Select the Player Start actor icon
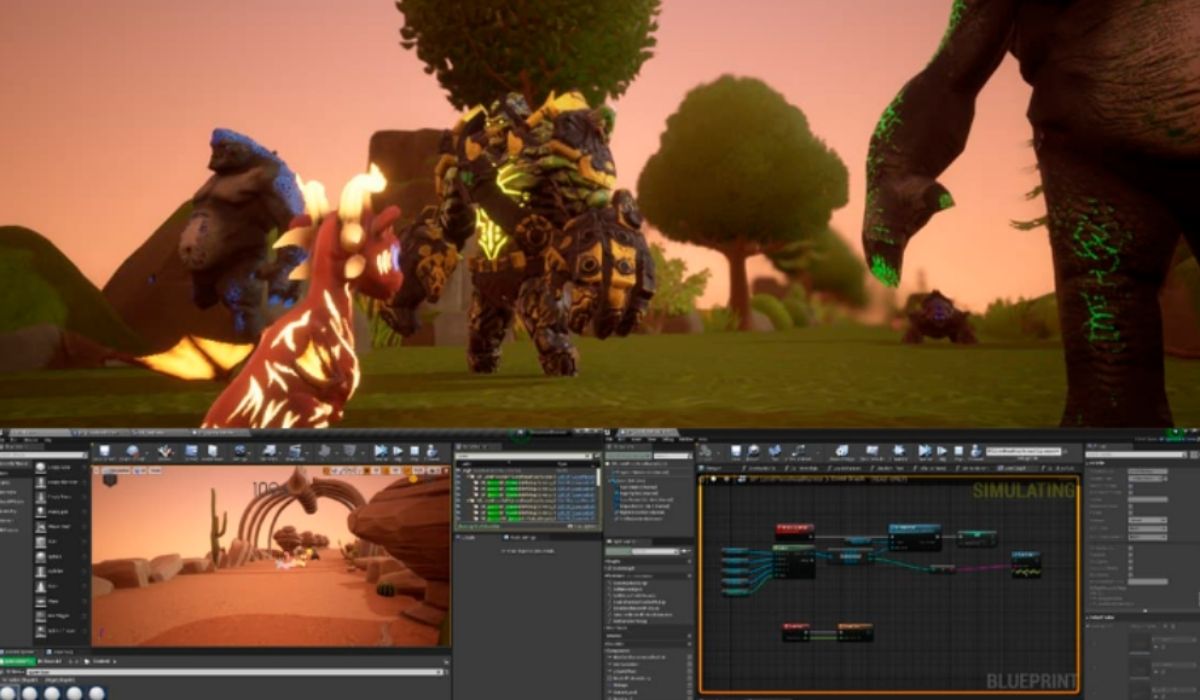Viewport: 1200px width, 700px height. tap(40, 525)
